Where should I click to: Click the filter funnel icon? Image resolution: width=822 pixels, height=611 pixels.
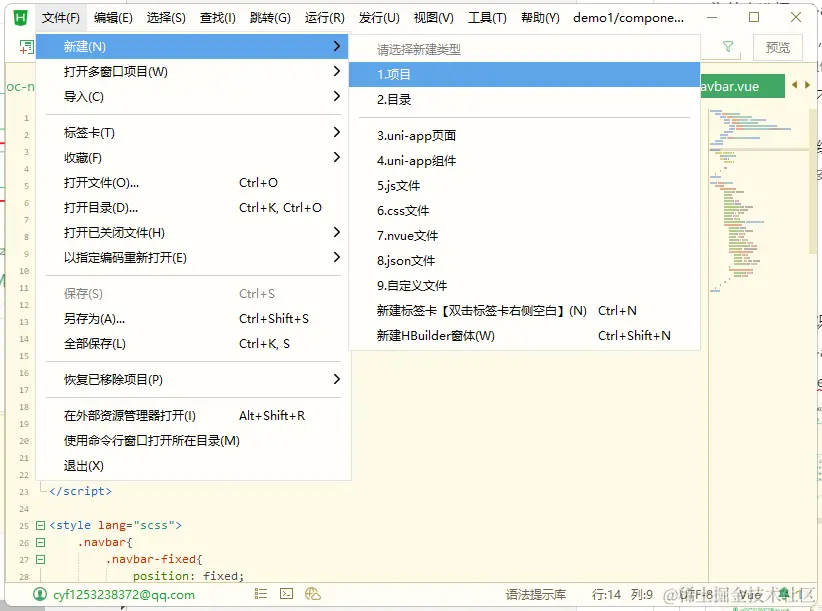(x=728, y=47)
